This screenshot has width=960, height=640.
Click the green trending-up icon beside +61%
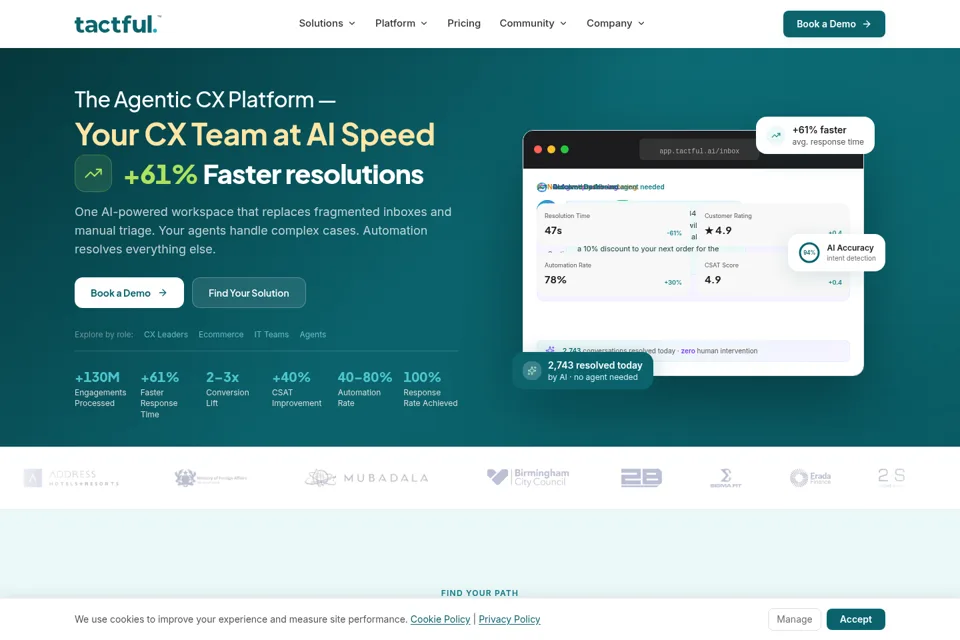[x=93, y=173]
